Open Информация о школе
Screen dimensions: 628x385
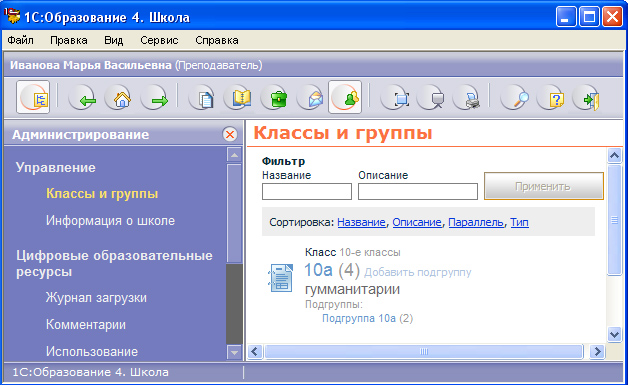[110, 220]
